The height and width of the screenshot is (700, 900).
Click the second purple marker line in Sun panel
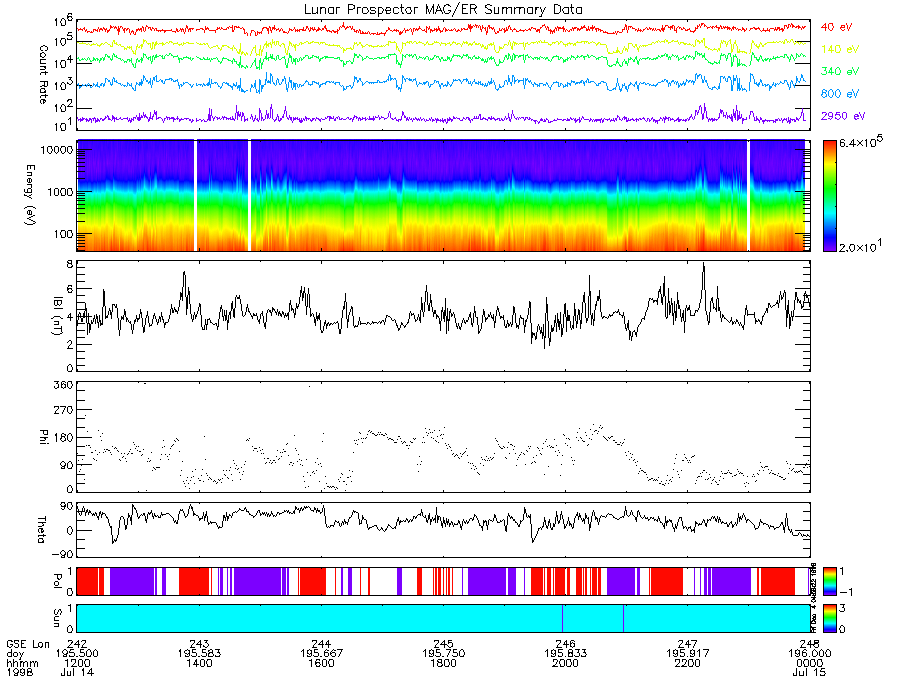(623, 618)
